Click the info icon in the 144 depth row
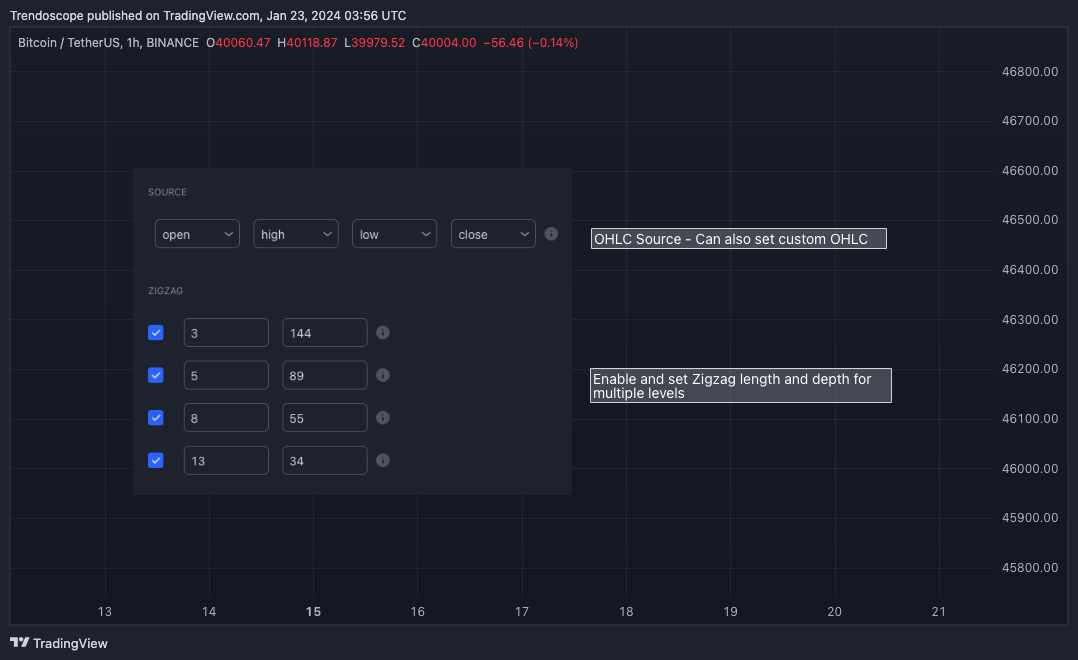Screen dimensions: 1078x660 383,333
